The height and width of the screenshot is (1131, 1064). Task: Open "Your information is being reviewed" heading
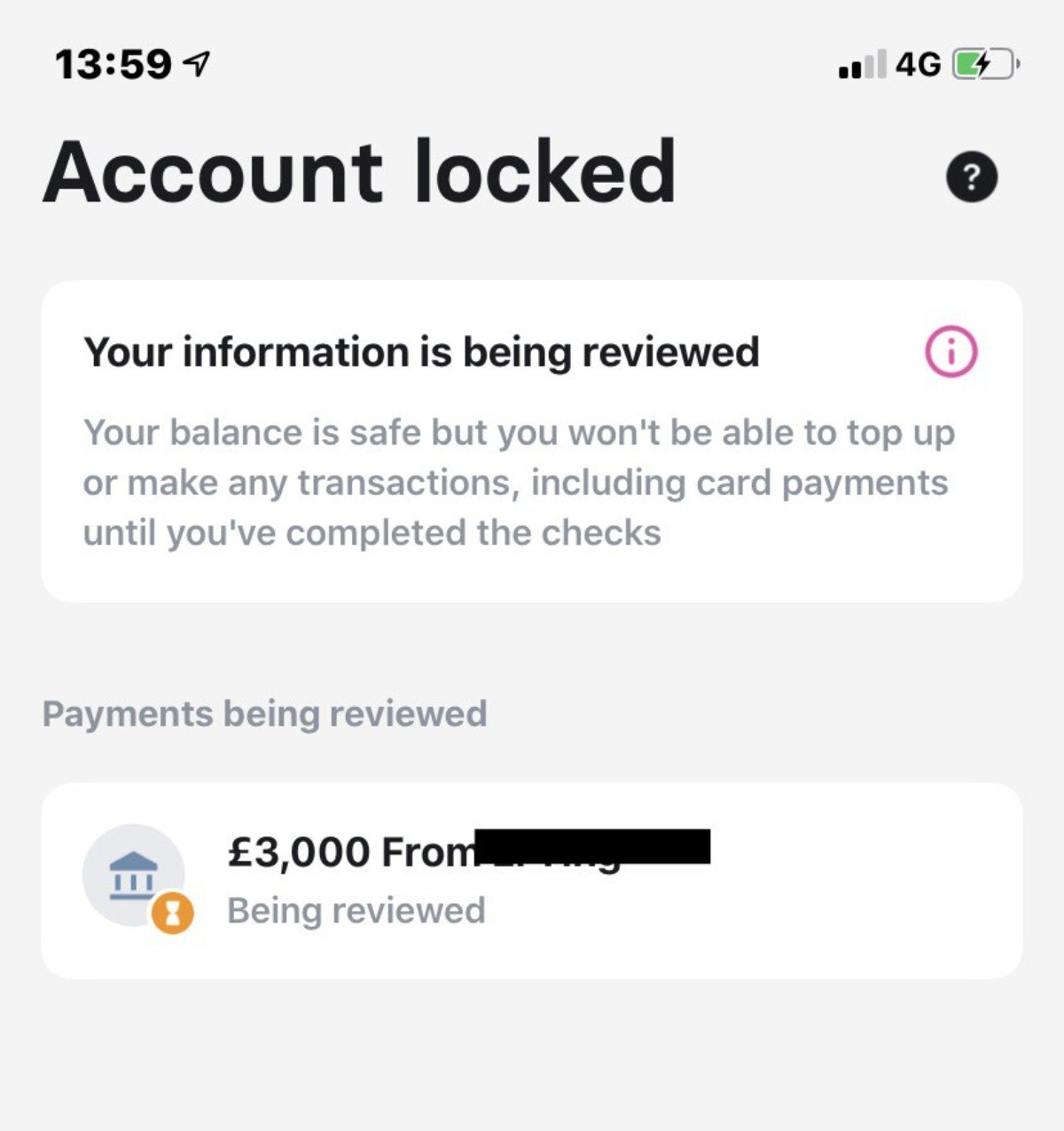click(x=421, y=352)
